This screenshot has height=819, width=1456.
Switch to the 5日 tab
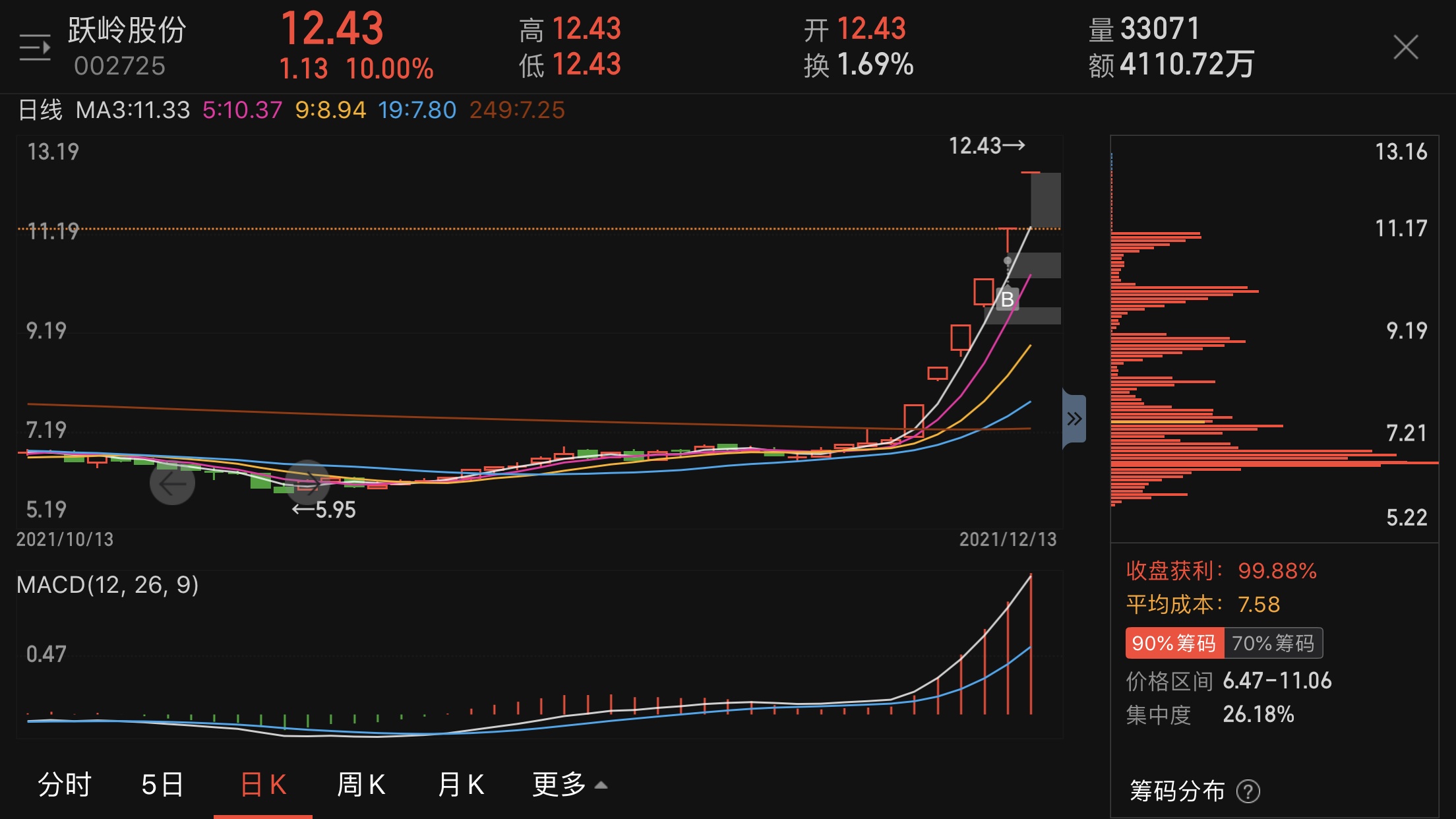pos(162,785)
